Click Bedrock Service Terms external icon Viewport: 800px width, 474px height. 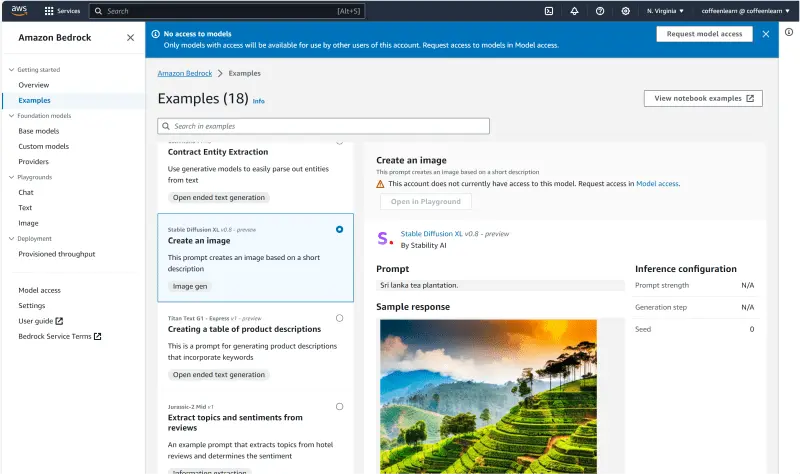coord(97,336)
